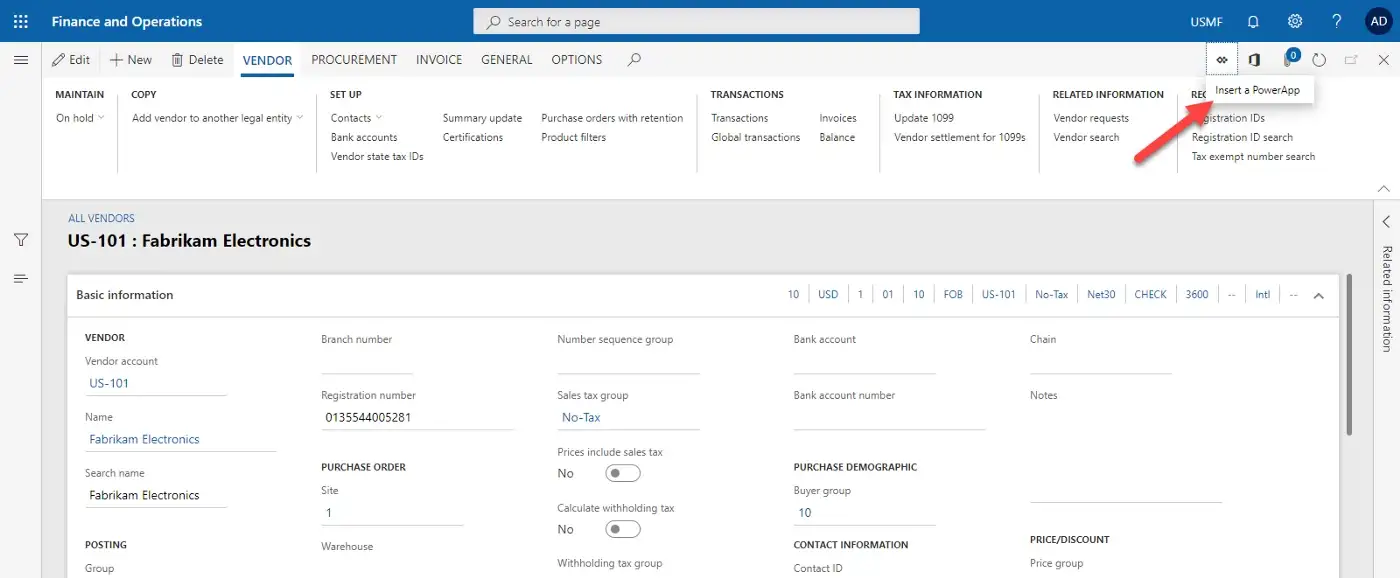Click the Sales tax group No-Tax field
The image size is (1400, 578).
(x=628, y=417)
